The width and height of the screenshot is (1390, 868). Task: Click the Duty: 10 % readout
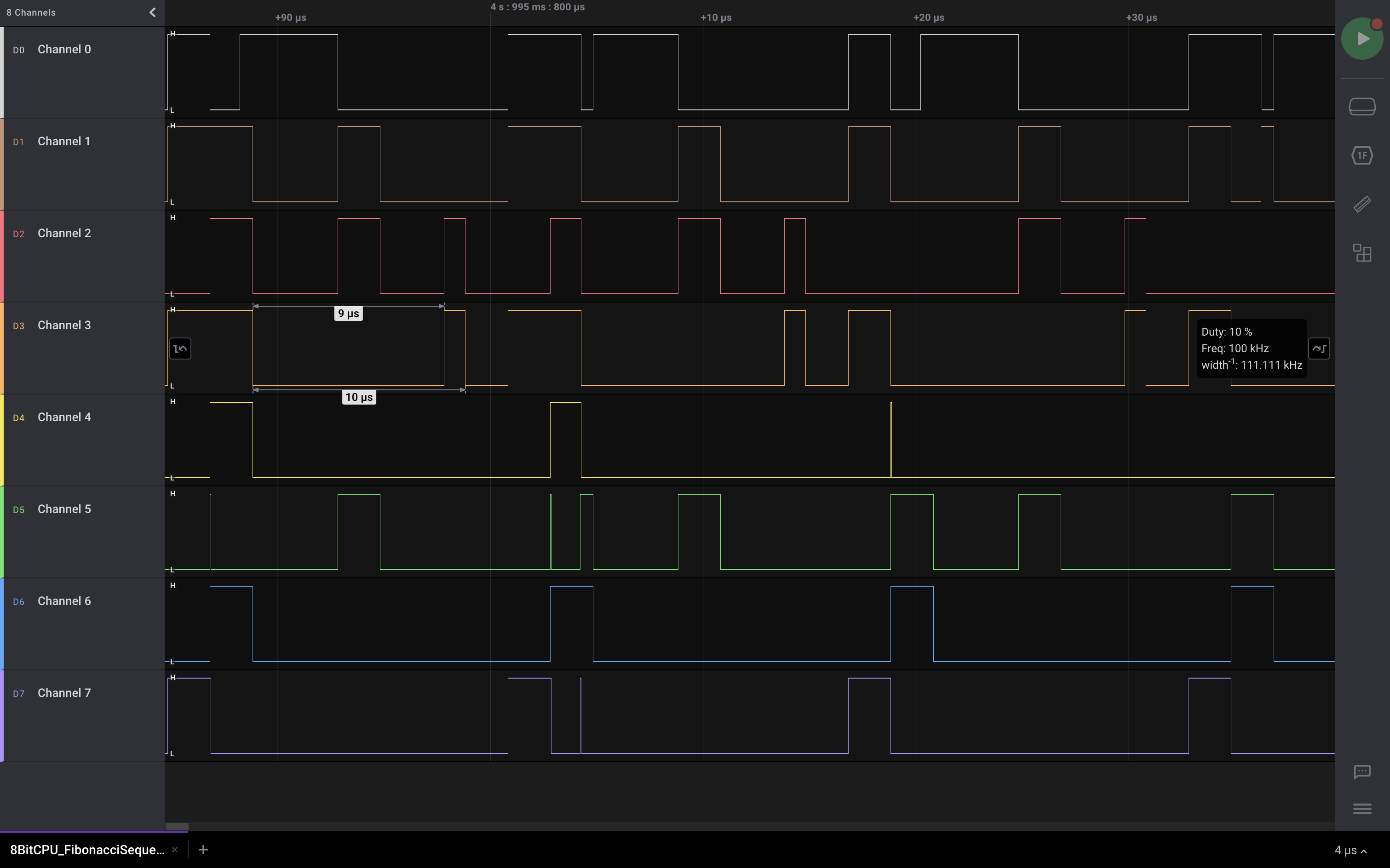[1226, 332]
